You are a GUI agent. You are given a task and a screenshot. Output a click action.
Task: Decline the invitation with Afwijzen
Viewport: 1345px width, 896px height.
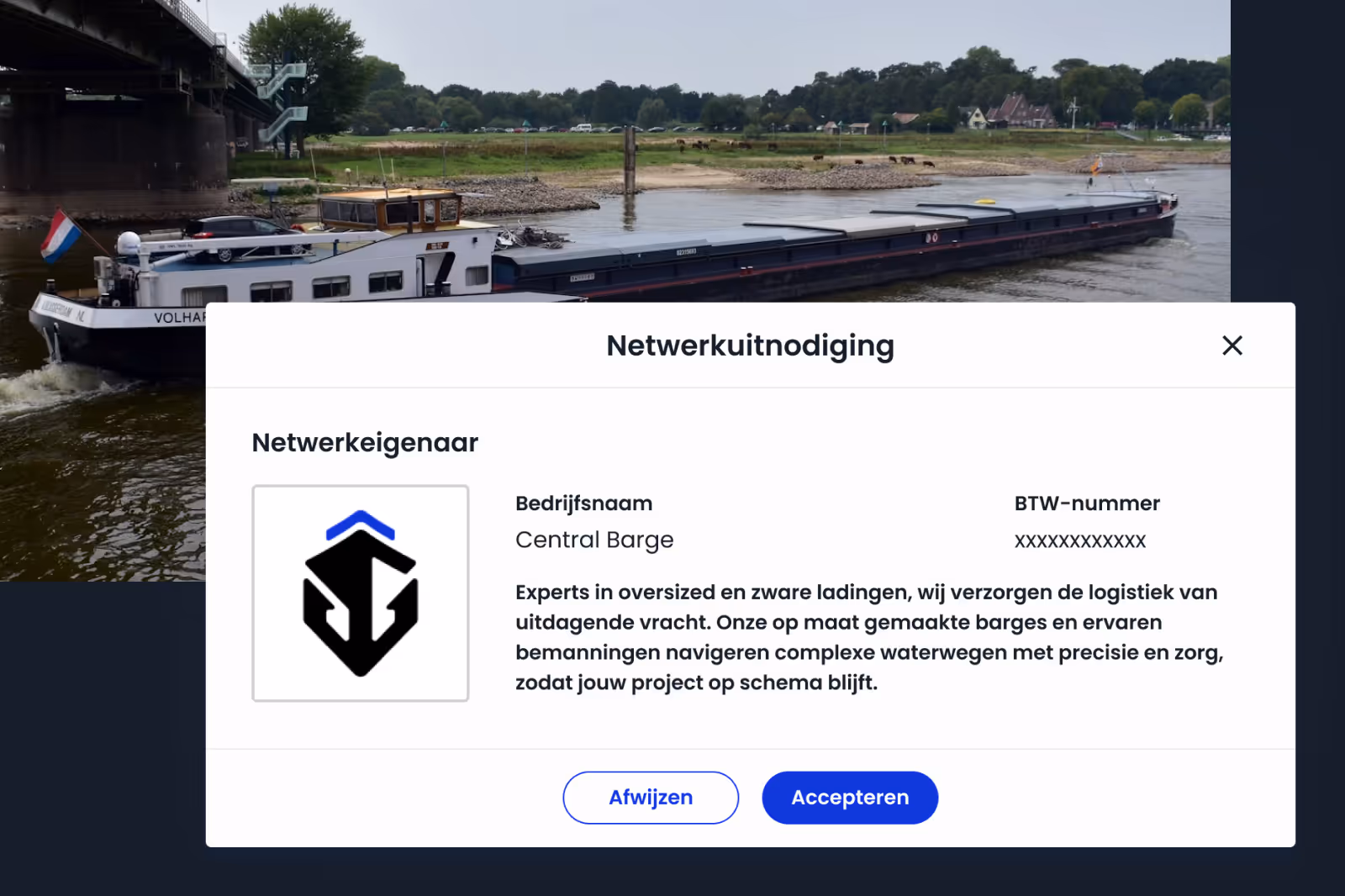(651, 798)
